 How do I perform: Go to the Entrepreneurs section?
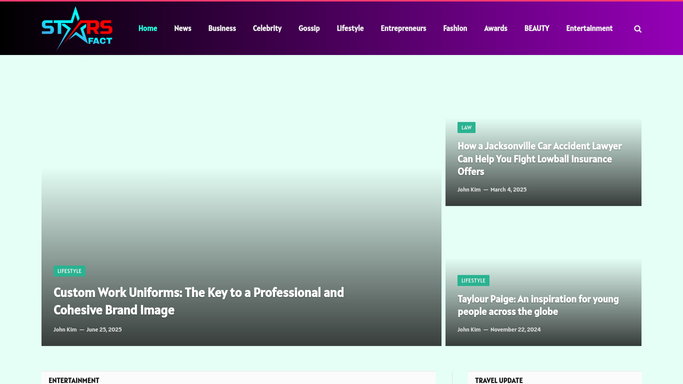403,28
